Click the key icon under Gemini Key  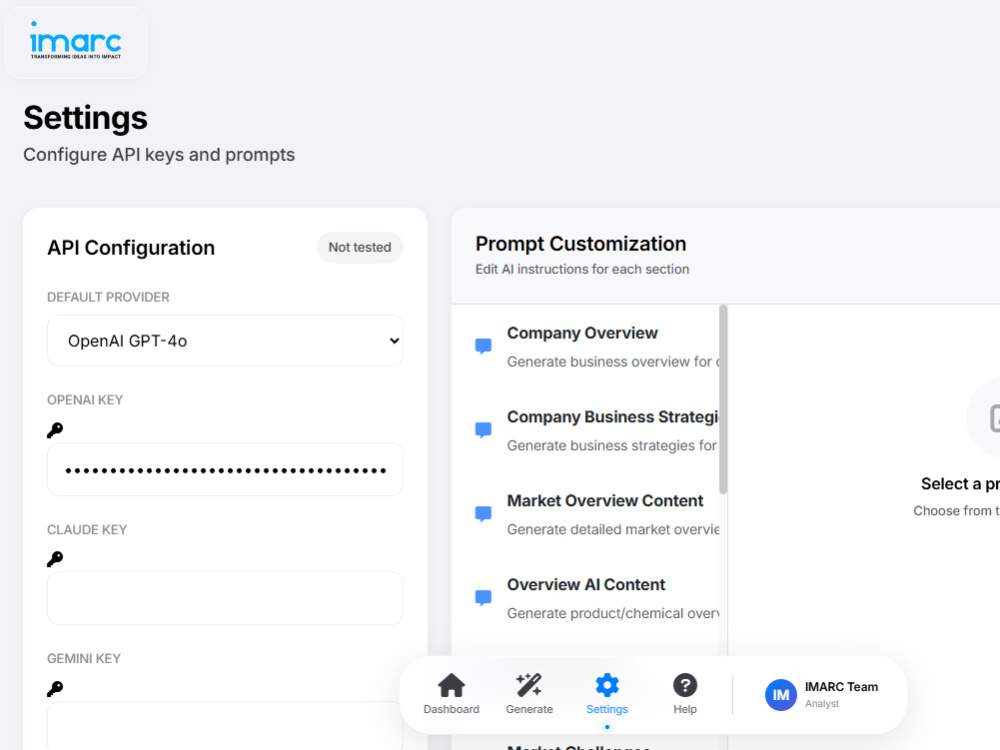tap(55, 689)
